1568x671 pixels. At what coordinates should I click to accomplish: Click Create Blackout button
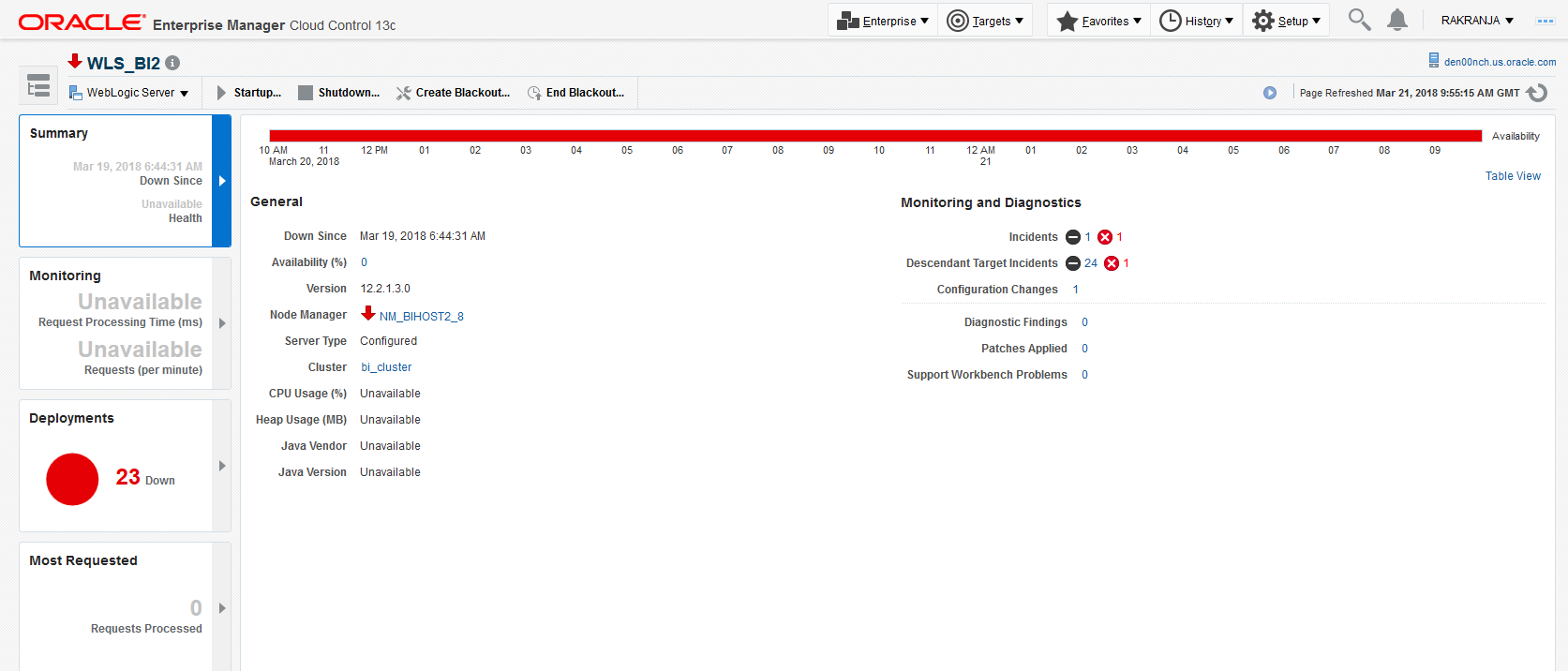tap(453, 93)
